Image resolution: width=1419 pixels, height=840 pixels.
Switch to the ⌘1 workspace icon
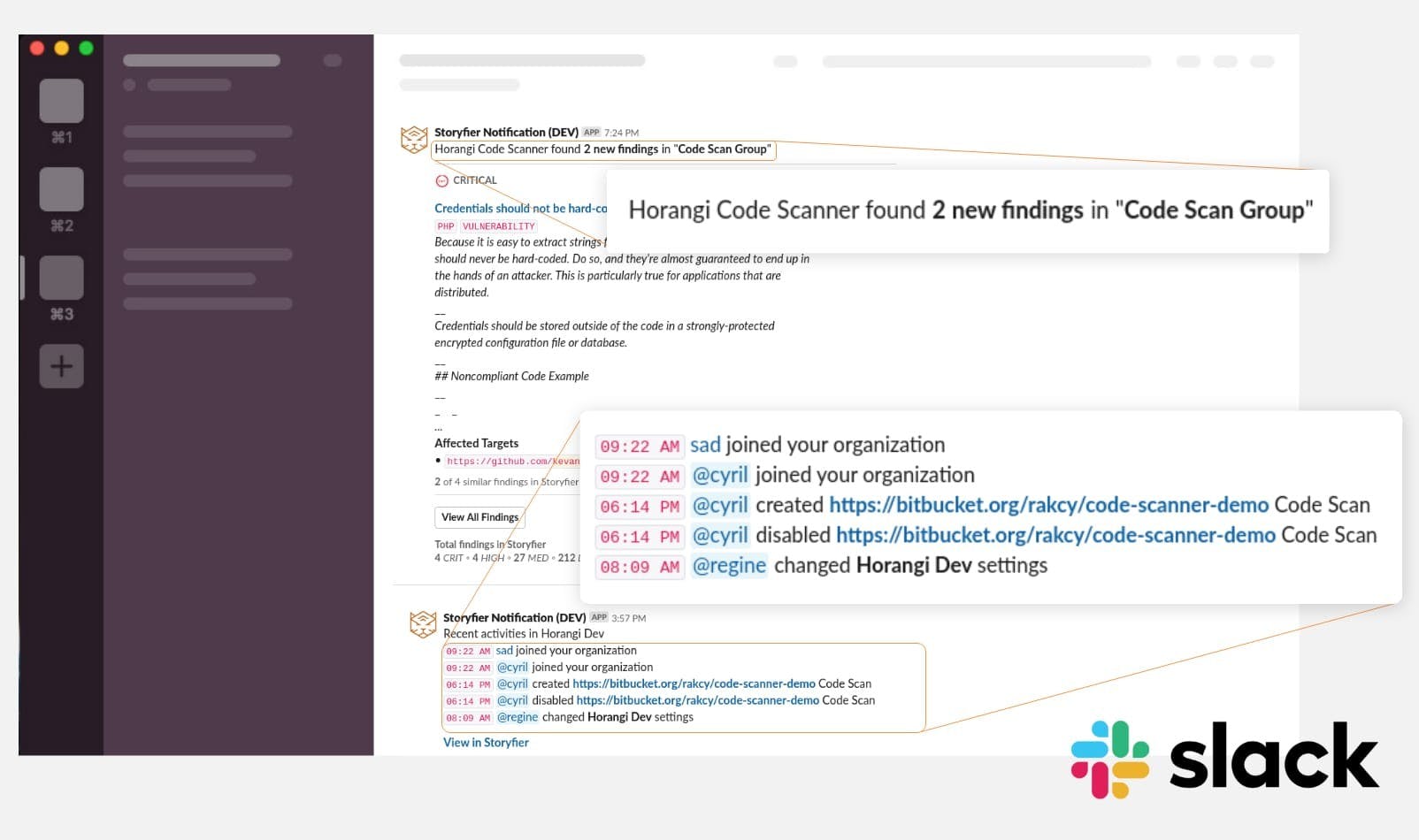(61, 101)
